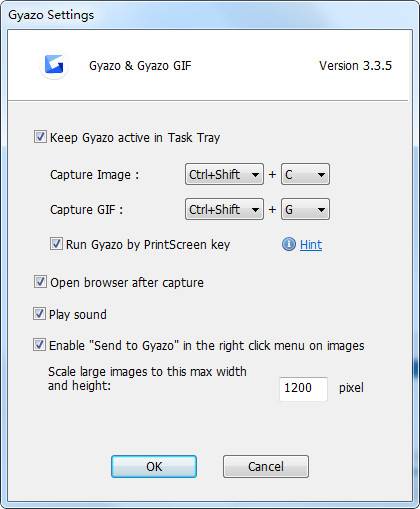This screenshot has width=420, height=509.
Task: Expand the Capture Image key dropdown showing C
Action: 305,174
